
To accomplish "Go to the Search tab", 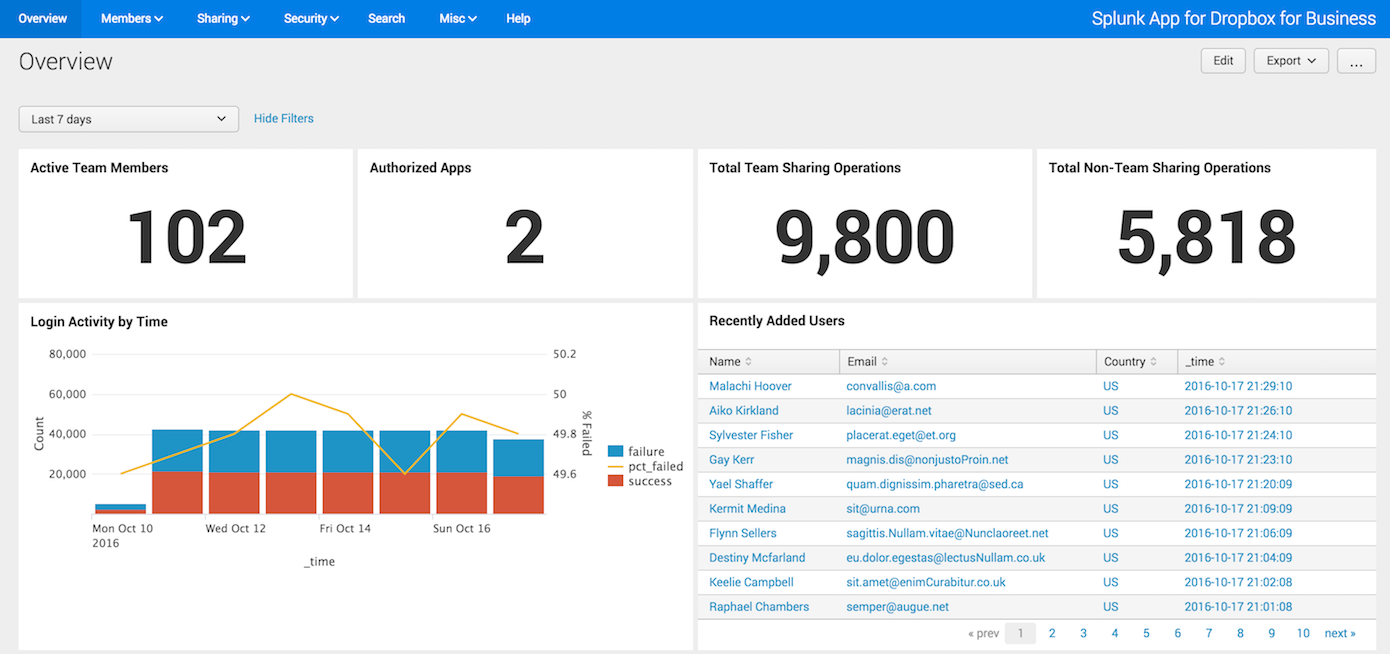I will coord(386,18).
